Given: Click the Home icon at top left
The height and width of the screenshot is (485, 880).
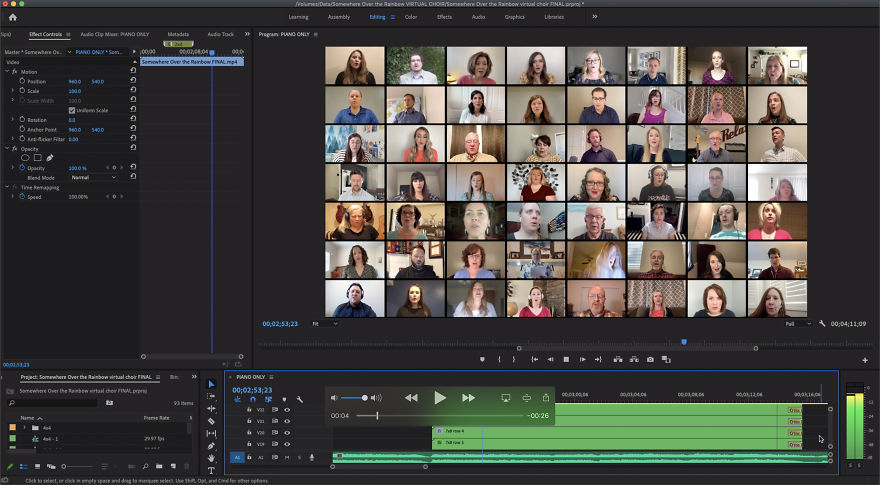Looking at the screenshot, I should point(13,17).
